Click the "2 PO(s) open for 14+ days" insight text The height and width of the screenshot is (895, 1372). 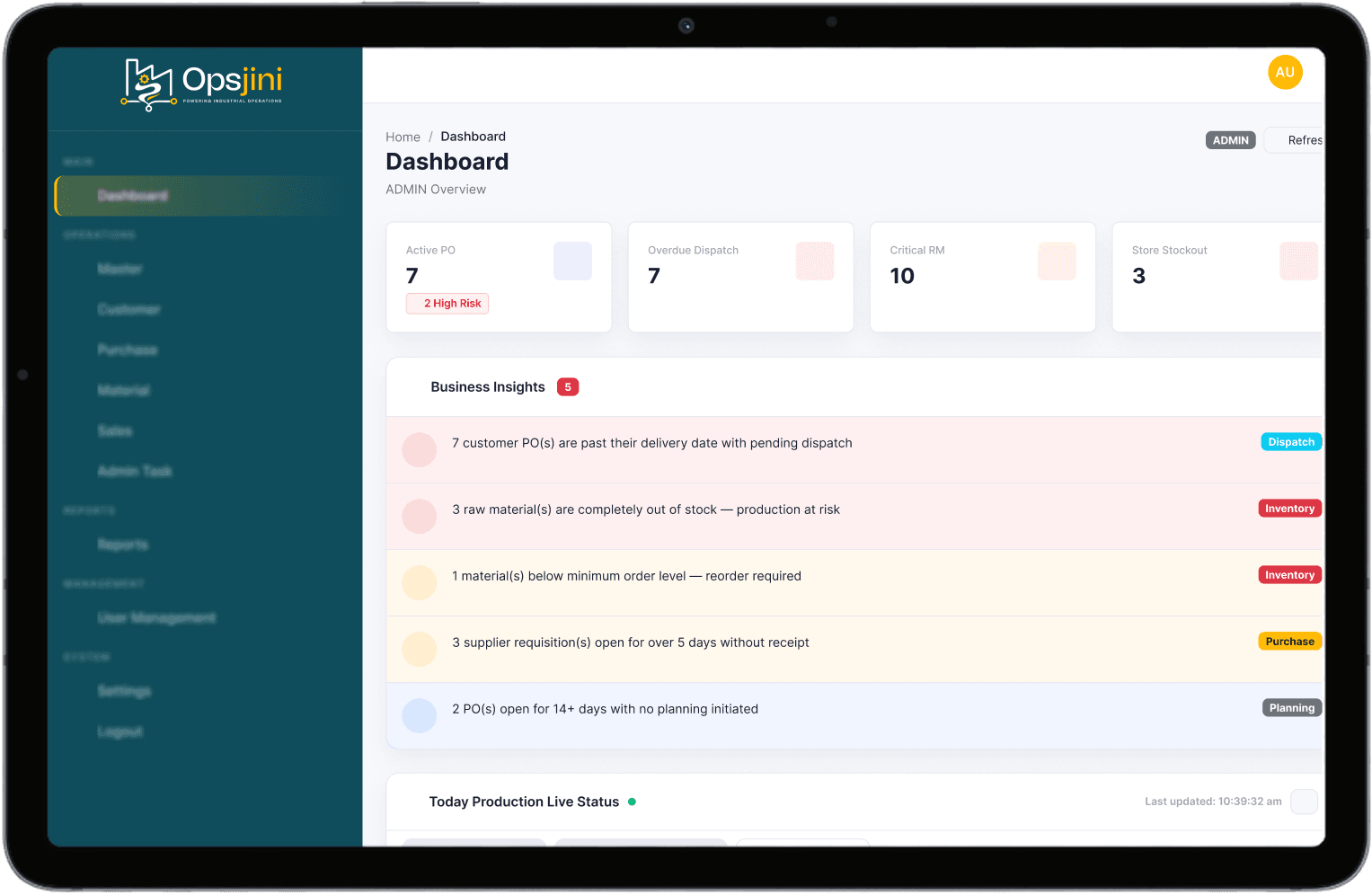tap(606, 709)
